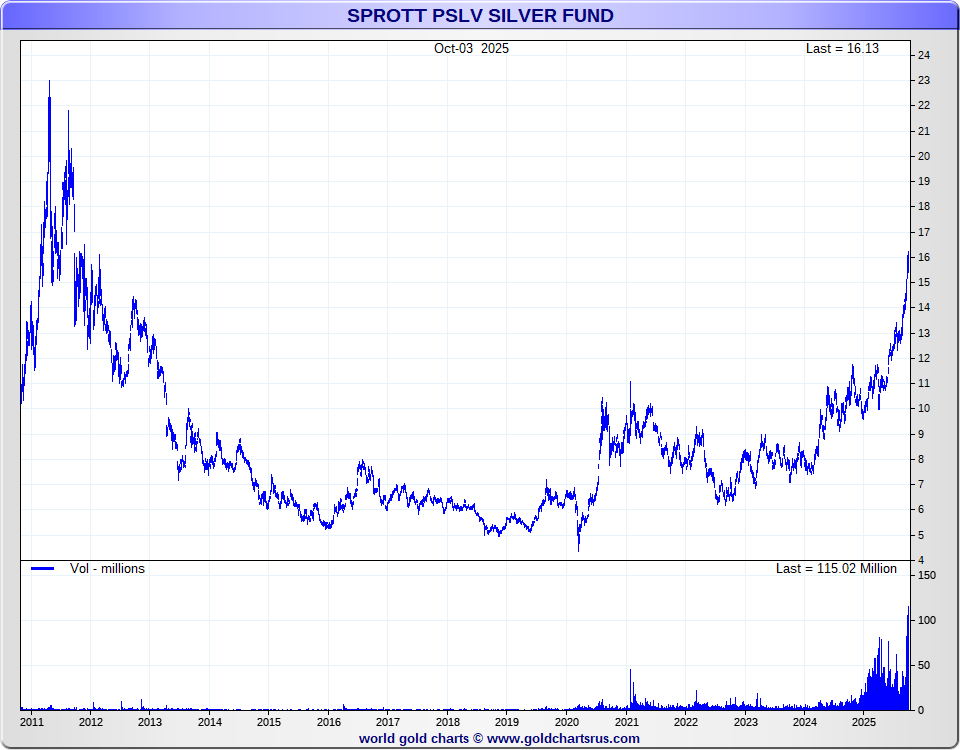The height and width of the screenshot is (750, 960).
Task: Click the 2016 x-axis year label
Action: point(328,722)
